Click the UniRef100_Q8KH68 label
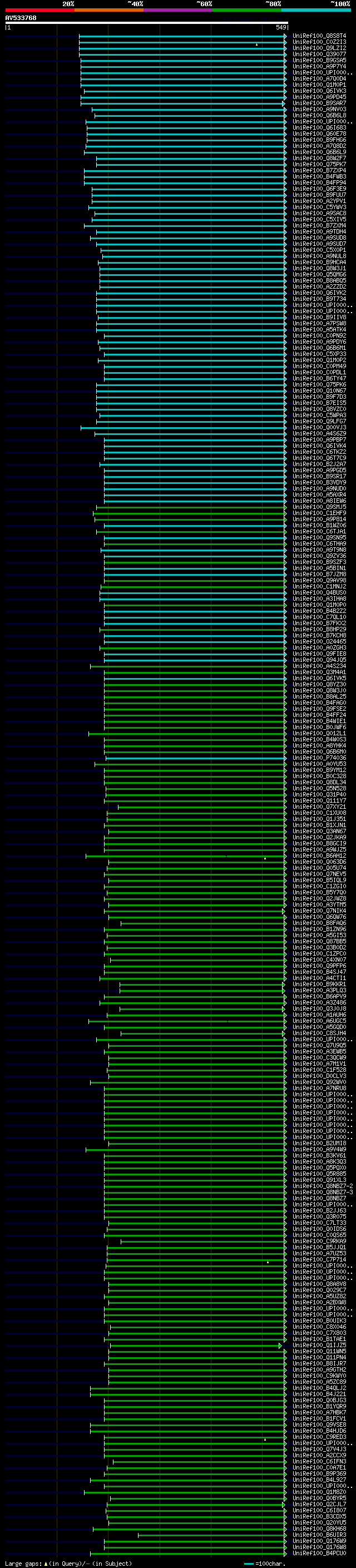This screenshot has height=1568, width=356. (x=319, y=1529)
